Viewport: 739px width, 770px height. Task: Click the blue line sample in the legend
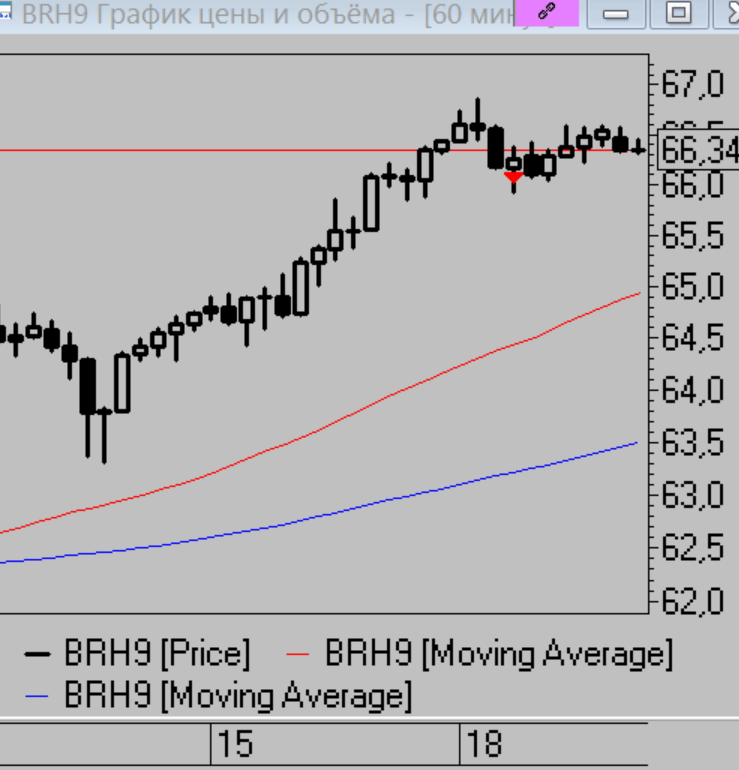click(x=38, y=695)
